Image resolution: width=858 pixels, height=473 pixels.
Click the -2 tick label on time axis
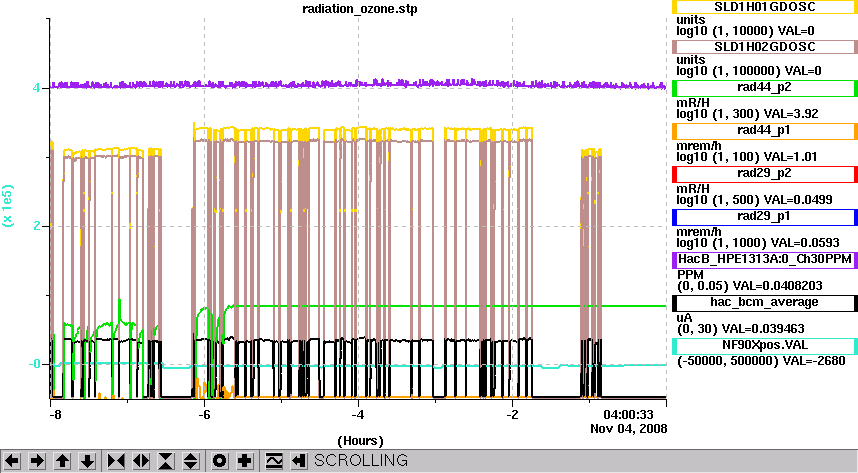pyautogui.click(x=512, y=414)
